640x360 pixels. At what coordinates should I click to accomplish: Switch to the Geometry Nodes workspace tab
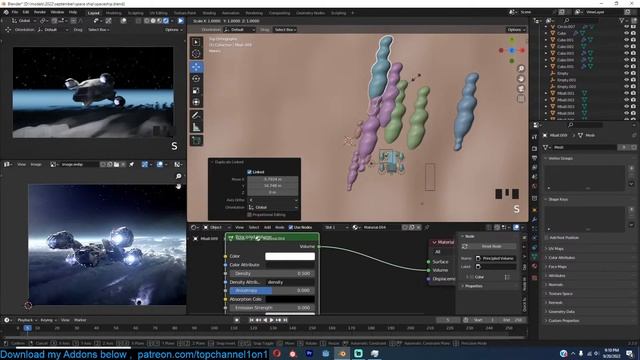click(310, 13)
